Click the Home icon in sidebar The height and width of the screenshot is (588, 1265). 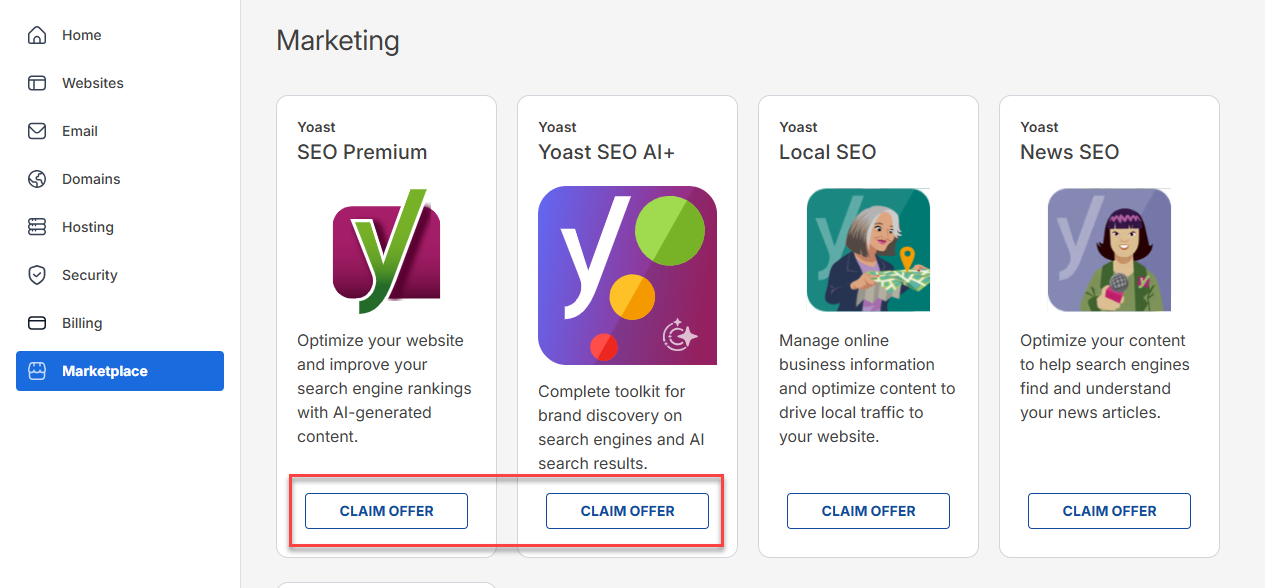[37, 35]
